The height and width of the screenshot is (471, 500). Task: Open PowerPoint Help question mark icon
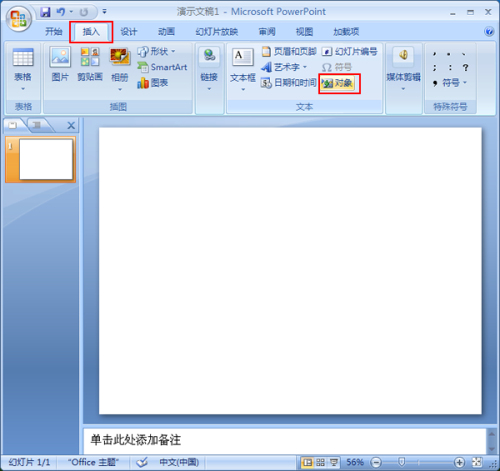coord(489,32)
